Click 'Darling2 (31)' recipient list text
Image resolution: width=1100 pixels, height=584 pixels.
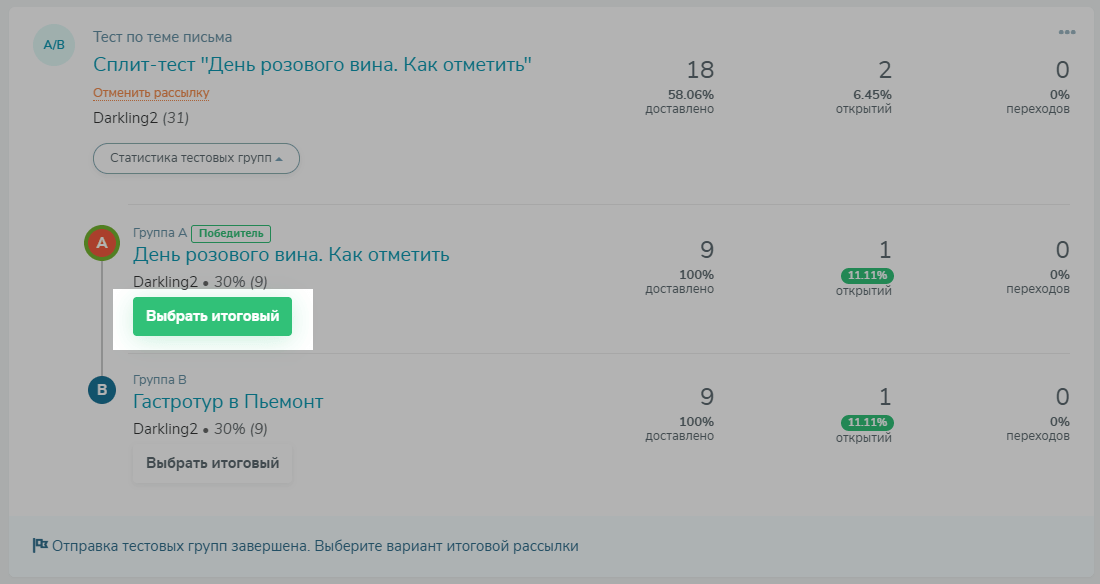point(141,118)
